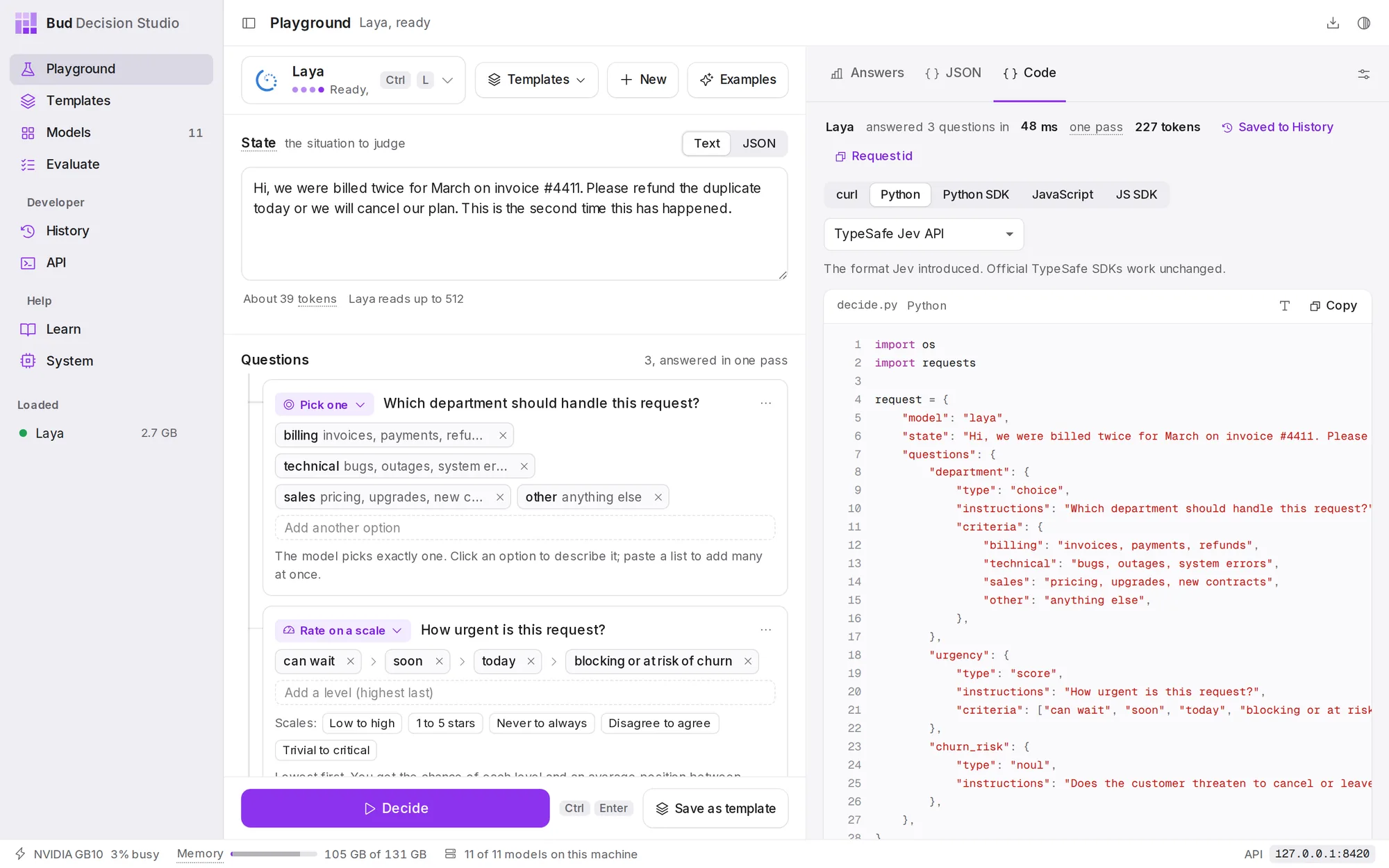
Task: Open Learn in the sidebar
Action: tap(111, 330)
